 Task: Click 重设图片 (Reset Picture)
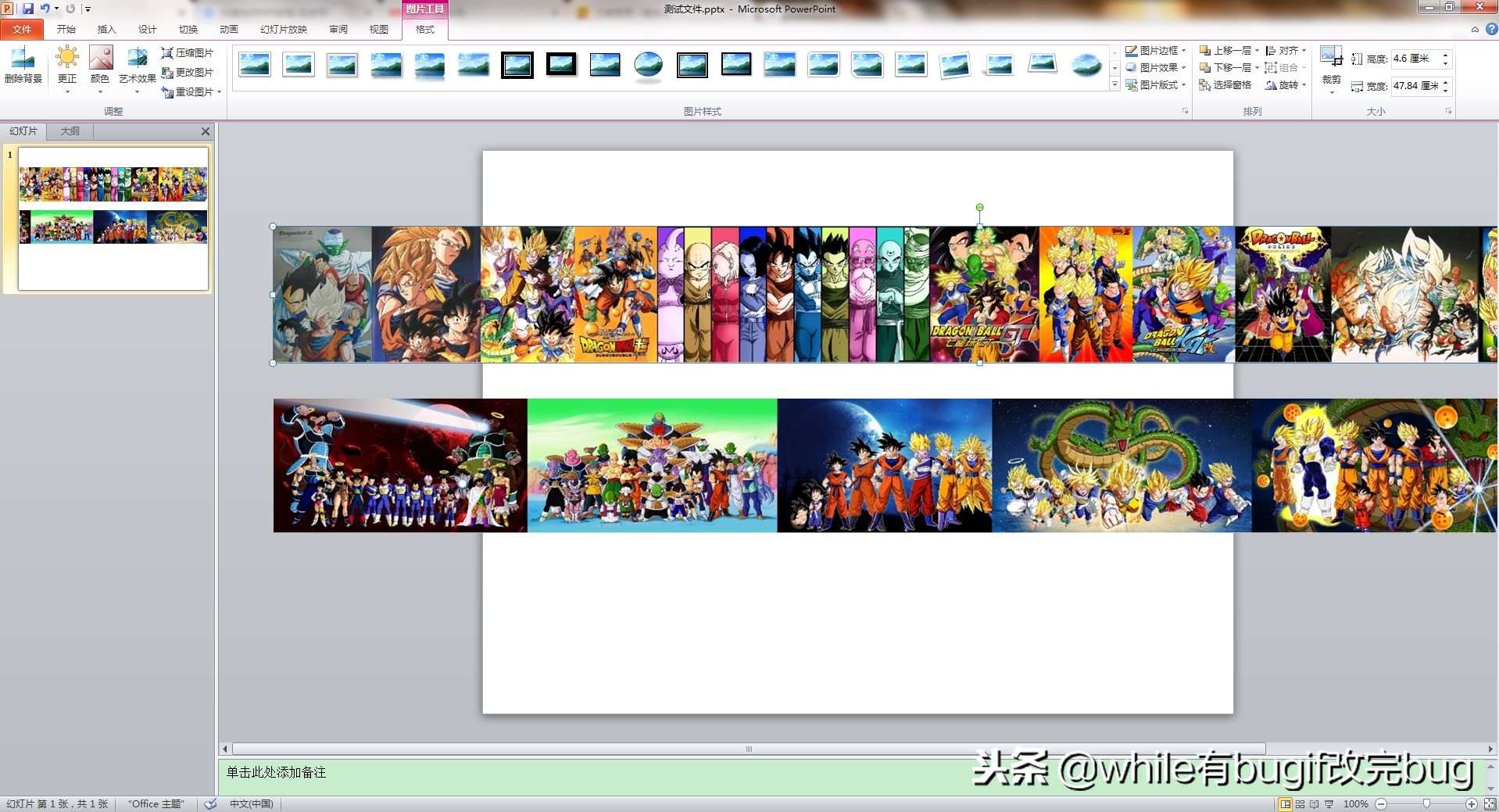click(188, 92)
